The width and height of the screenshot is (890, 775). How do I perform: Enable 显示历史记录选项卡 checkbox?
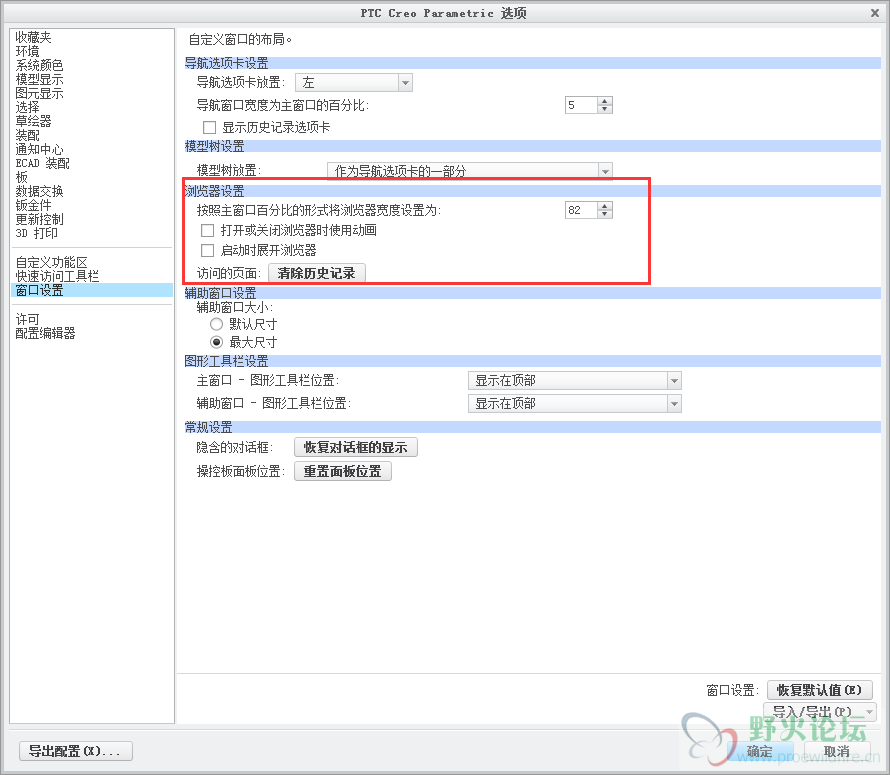coord(209,127)
